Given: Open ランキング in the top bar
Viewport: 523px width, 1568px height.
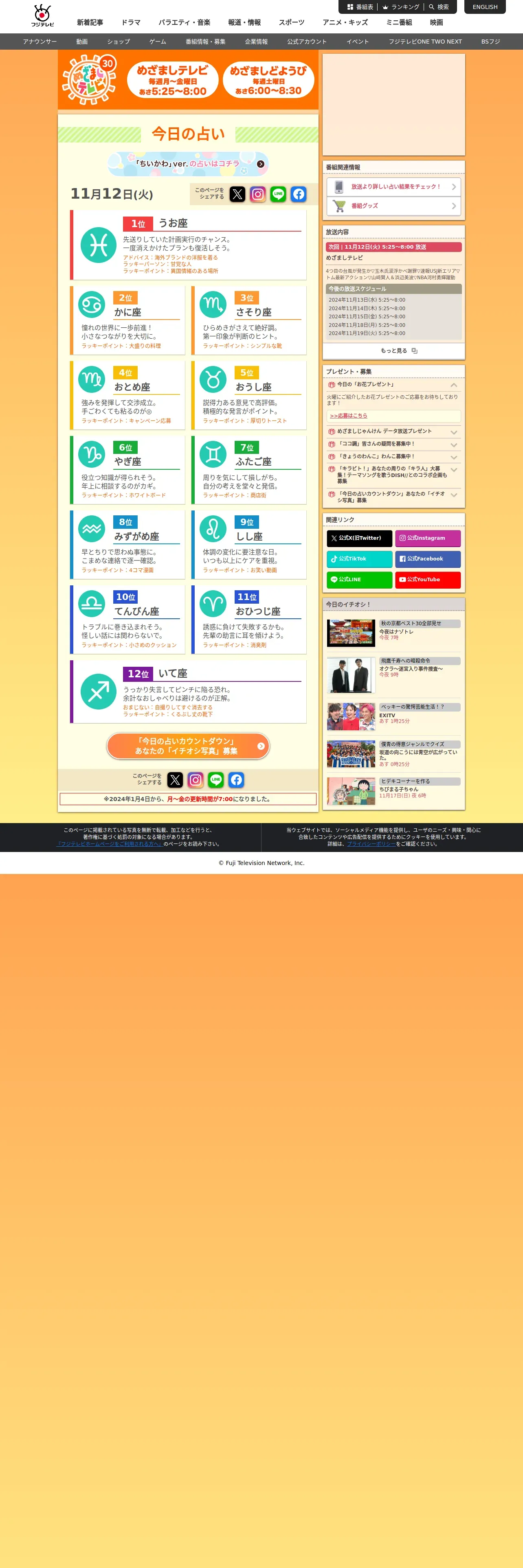Looking at the screenshot, I should pos(401,7).
